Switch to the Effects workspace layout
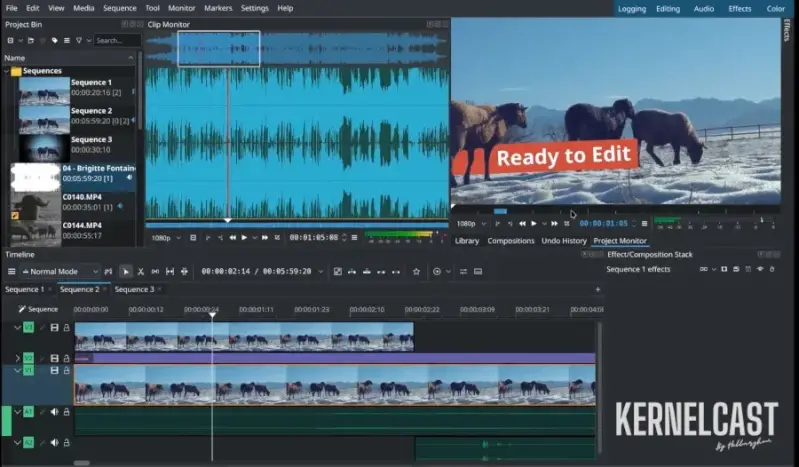The image size is (799, 467). tap(740, 8)
